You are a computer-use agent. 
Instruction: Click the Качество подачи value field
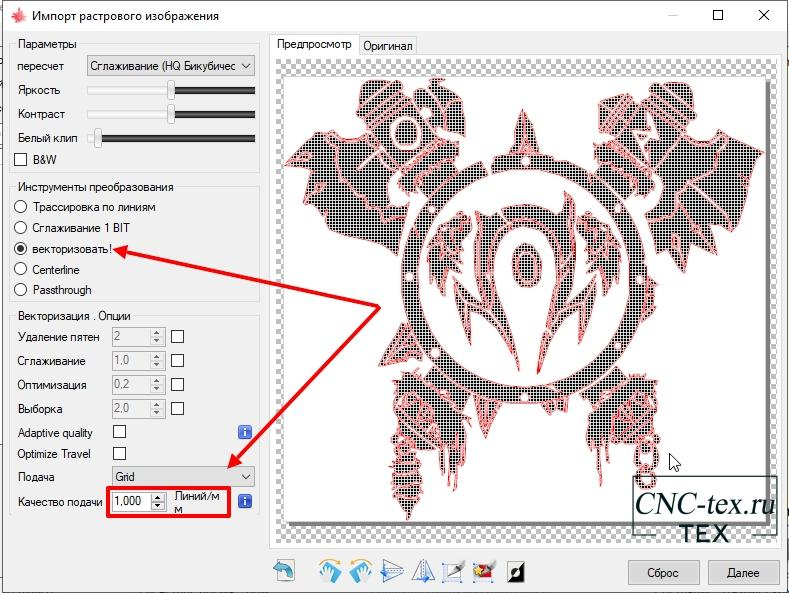click(x=131, y=501)
